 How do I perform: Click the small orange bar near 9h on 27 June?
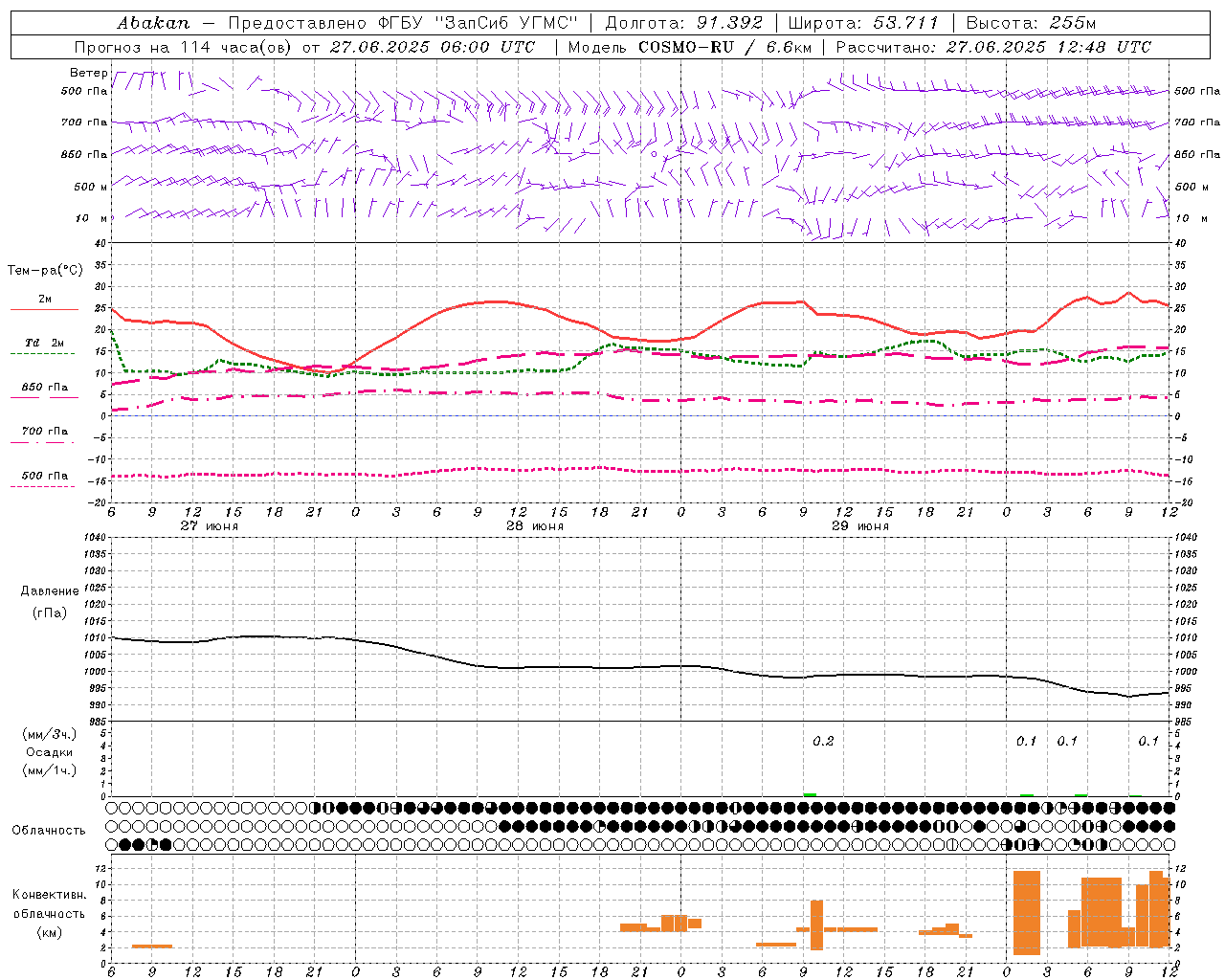pos(152,946)
